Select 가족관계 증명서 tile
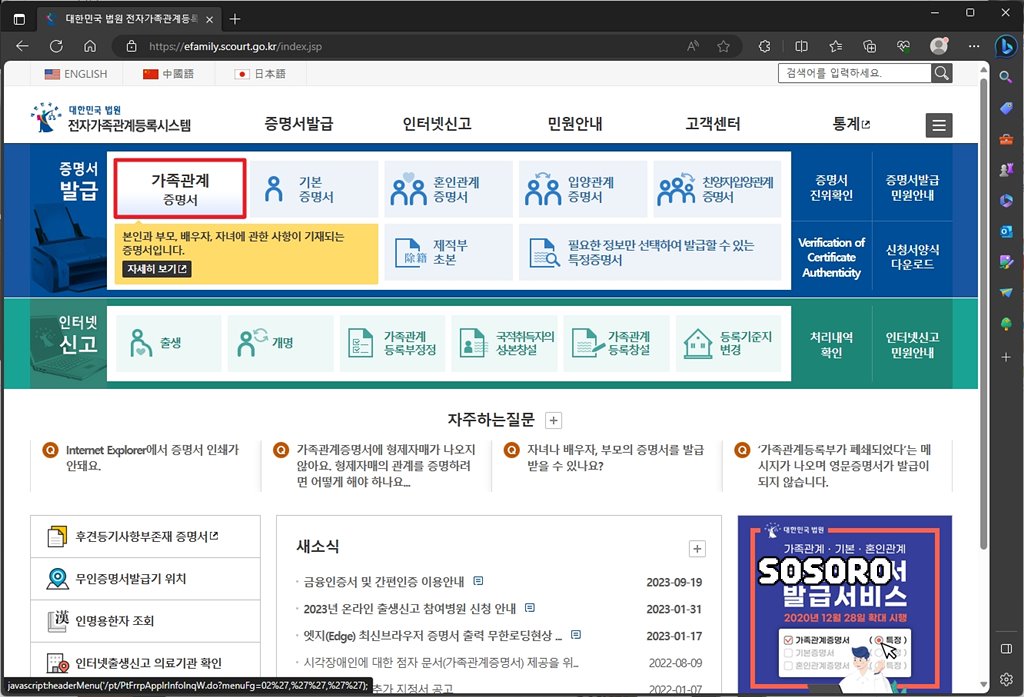 click(x=180, y=188)
